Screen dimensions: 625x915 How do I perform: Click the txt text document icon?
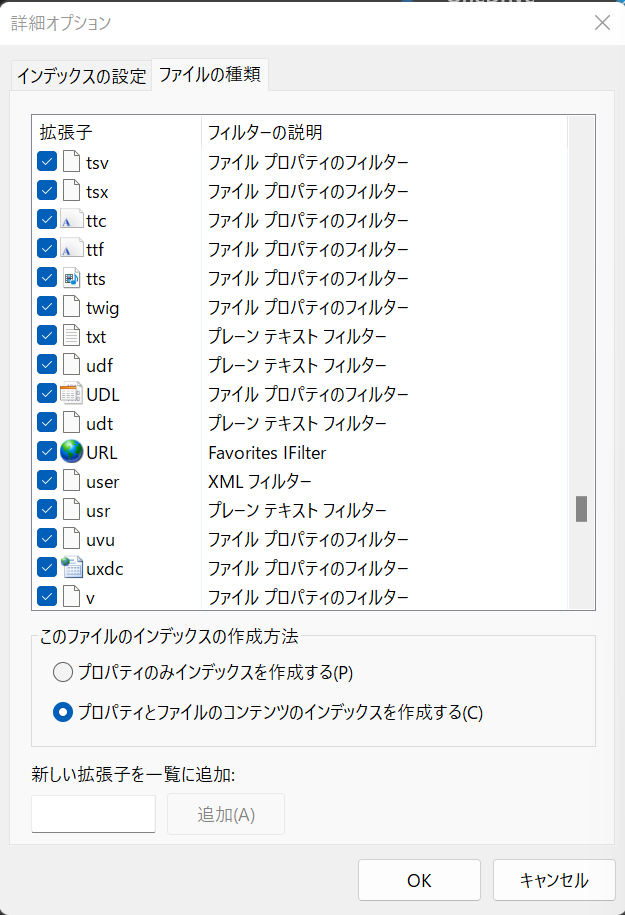pos(71,336)
